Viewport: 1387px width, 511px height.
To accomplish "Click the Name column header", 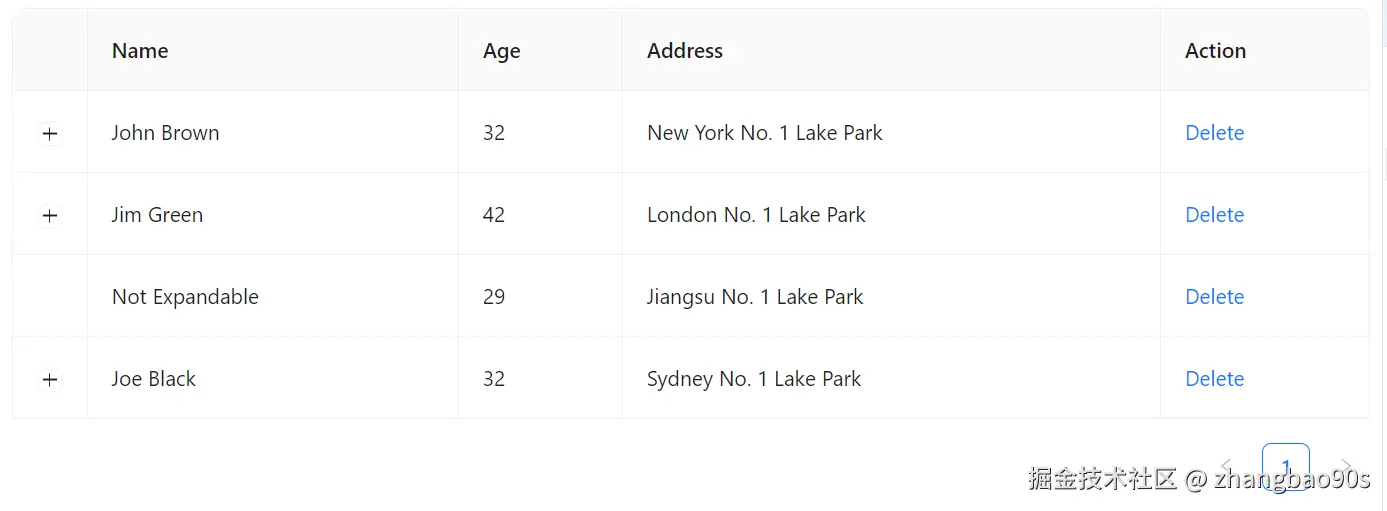I will [x=140, y=51].
